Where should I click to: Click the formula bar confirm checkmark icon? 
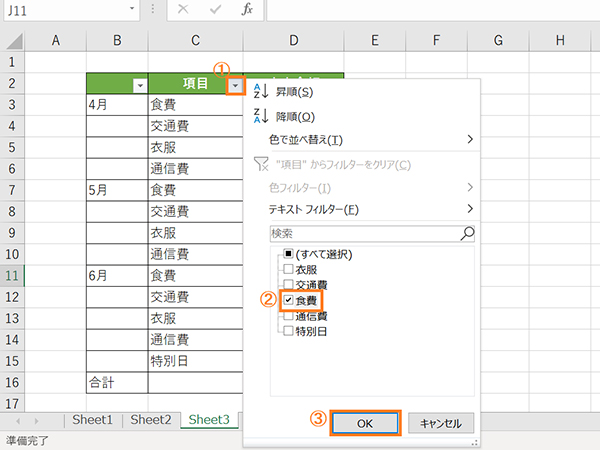click(215, 9)
